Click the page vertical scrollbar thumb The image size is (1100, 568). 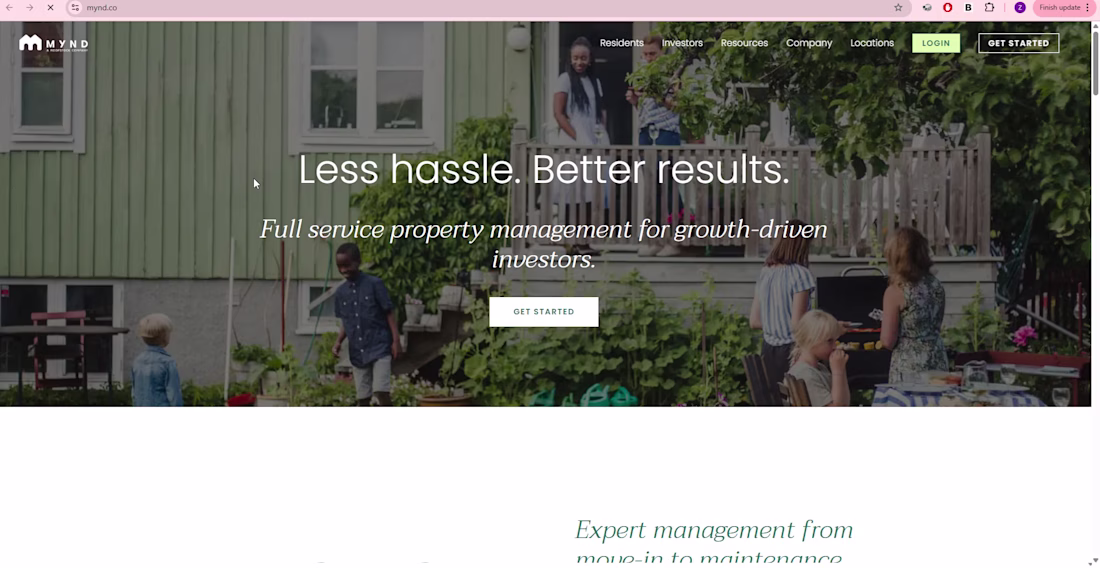(x=1095, y=63)
